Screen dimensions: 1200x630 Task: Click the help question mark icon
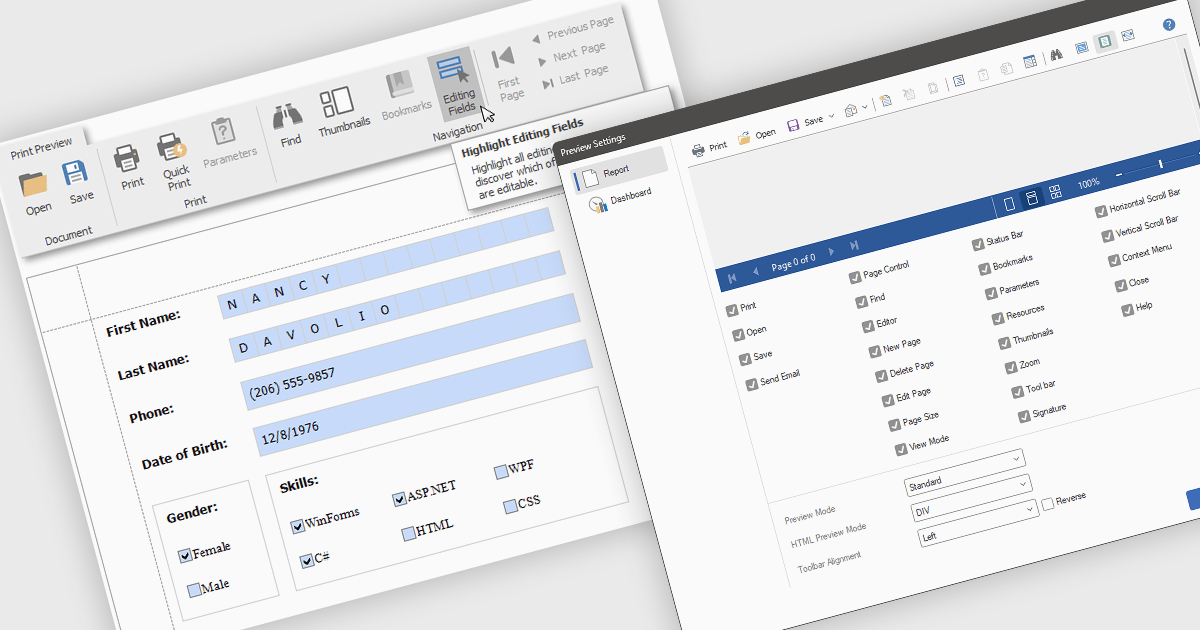(1169, 24)
